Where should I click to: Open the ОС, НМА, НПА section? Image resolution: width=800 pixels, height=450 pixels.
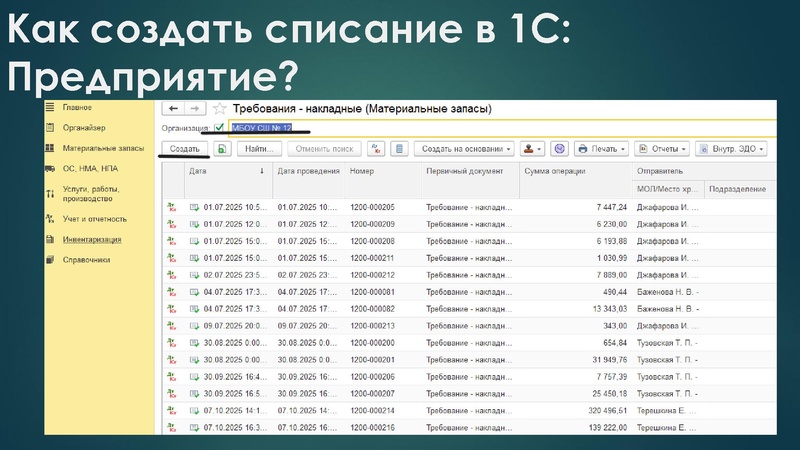pyautogui.click(x=90, y=169)
